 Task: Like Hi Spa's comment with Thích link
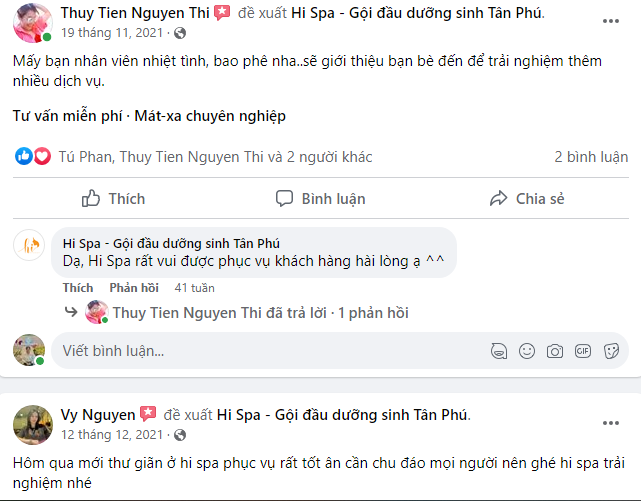pyautogui.click(x=78, y=288)
